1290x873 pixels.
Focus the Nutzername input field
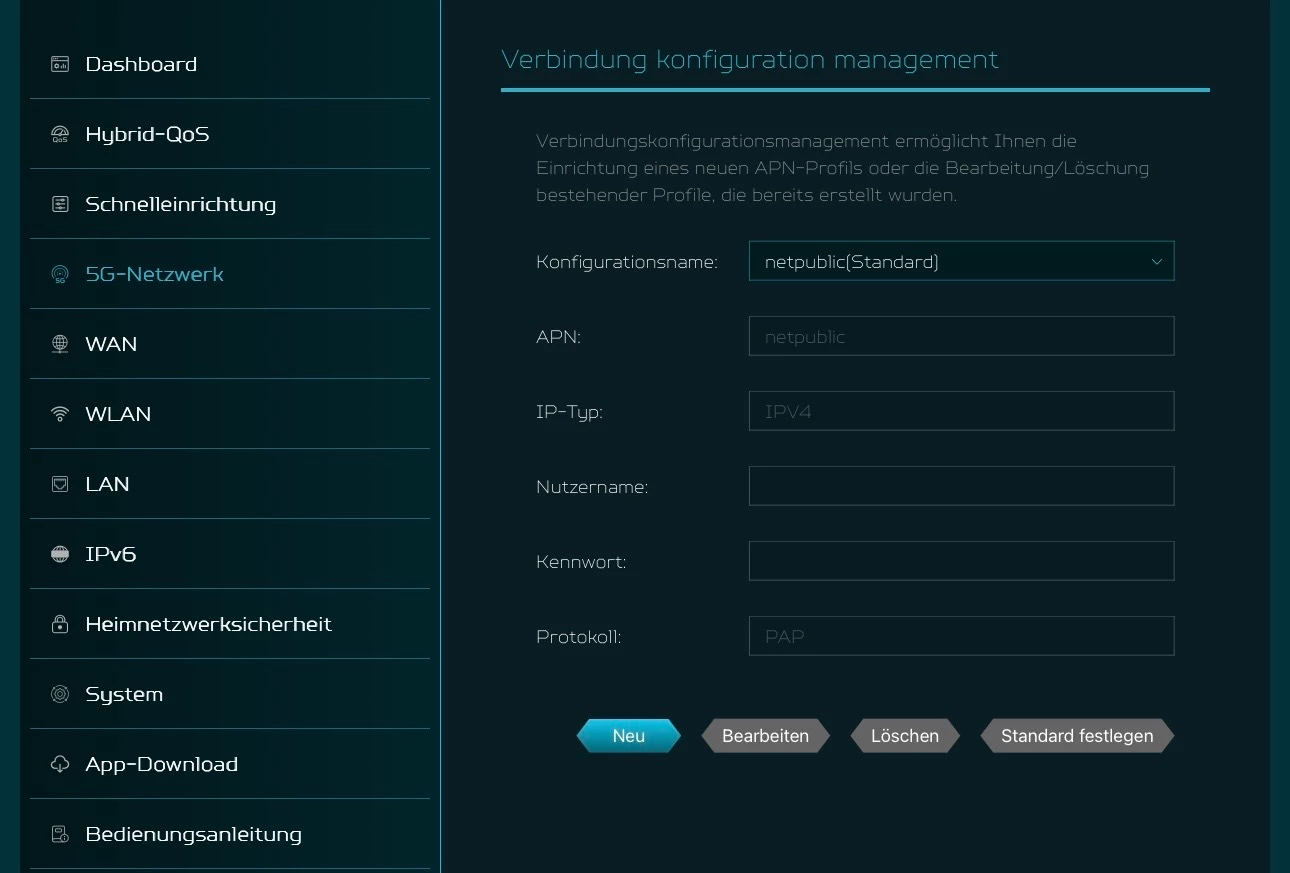(961, 486)
